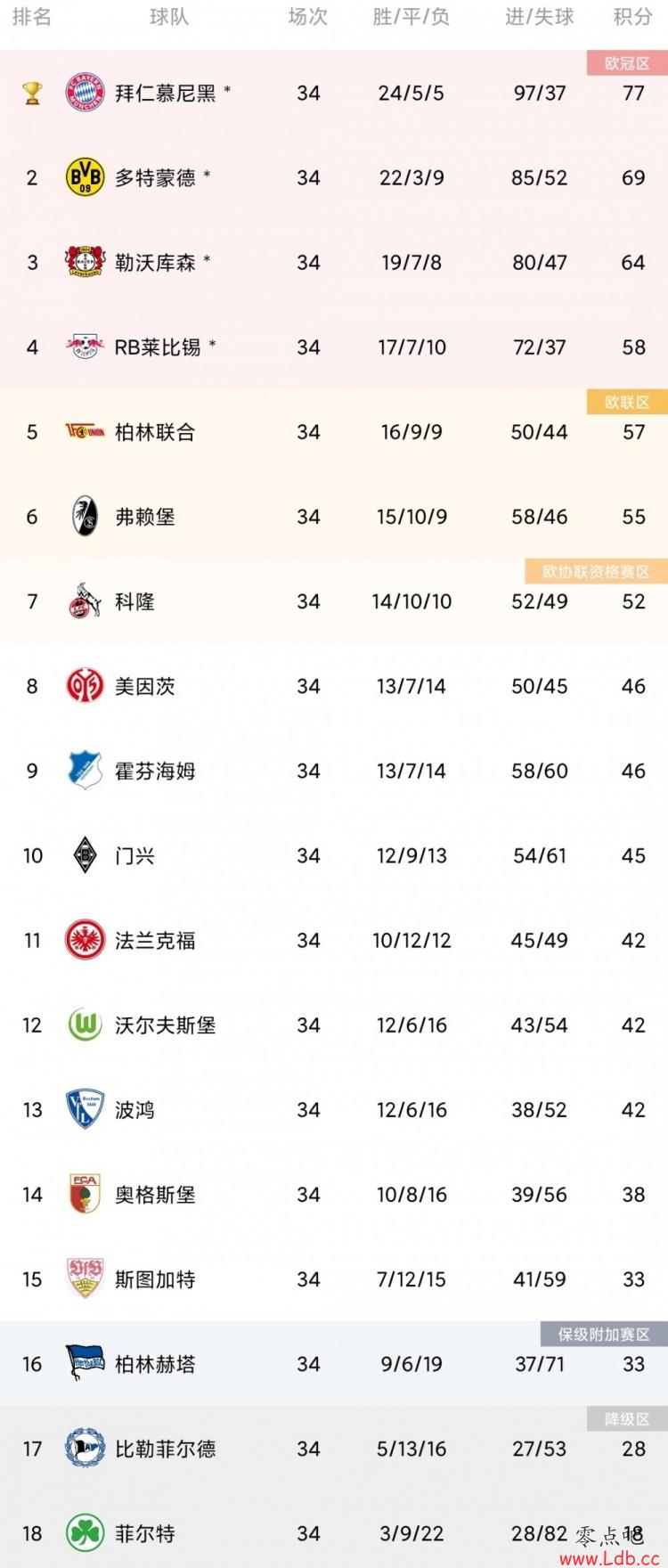Open the Bayer Leverkusen team crest

pos(86,263)
